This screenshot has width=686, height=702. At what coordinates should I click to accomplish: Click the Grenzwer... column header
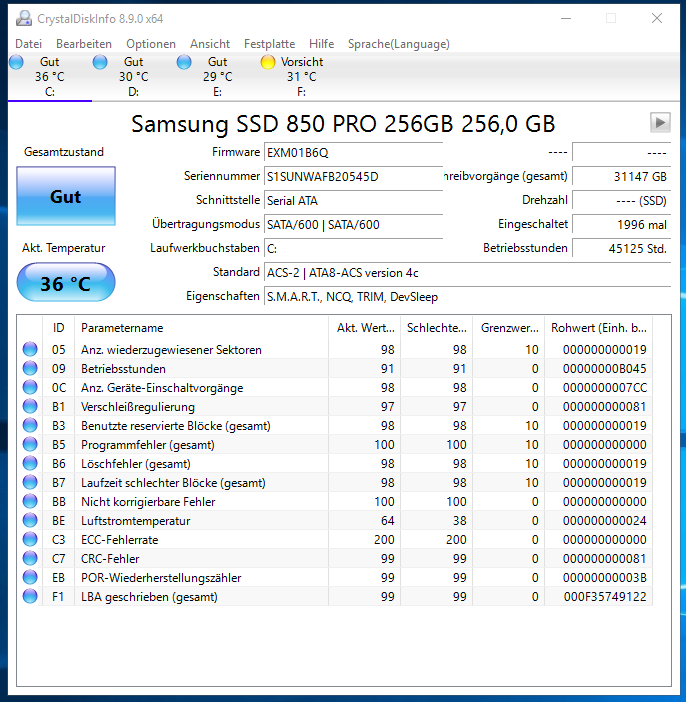coord(509,328)
